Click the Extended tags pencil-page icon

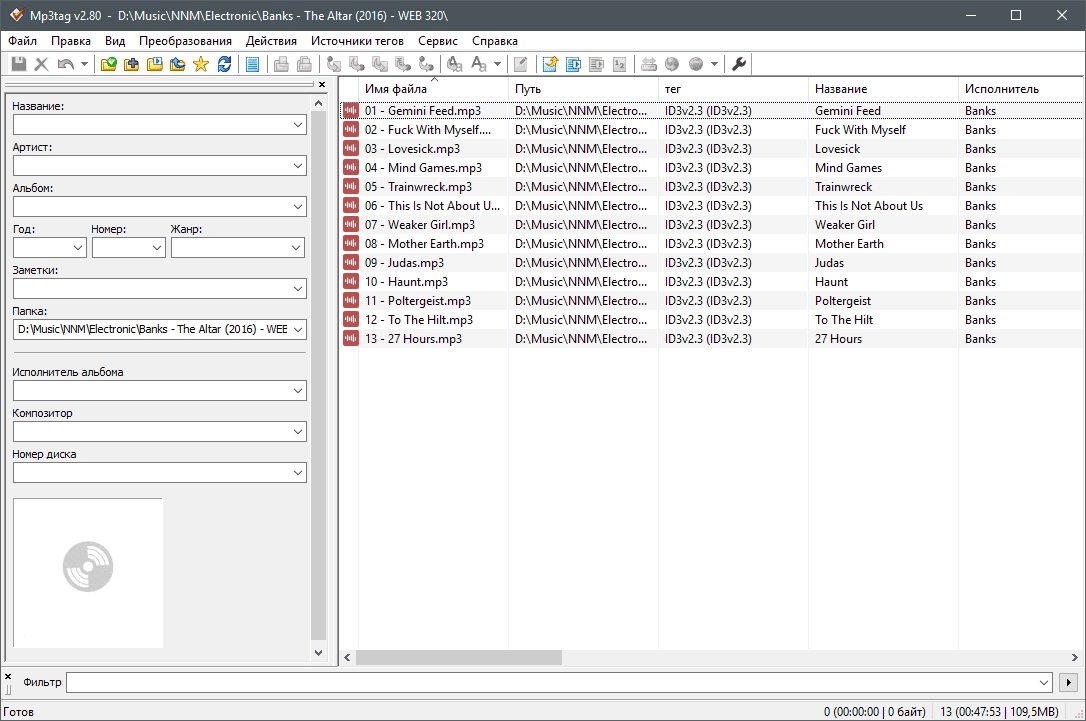click(x=521, y=64)
